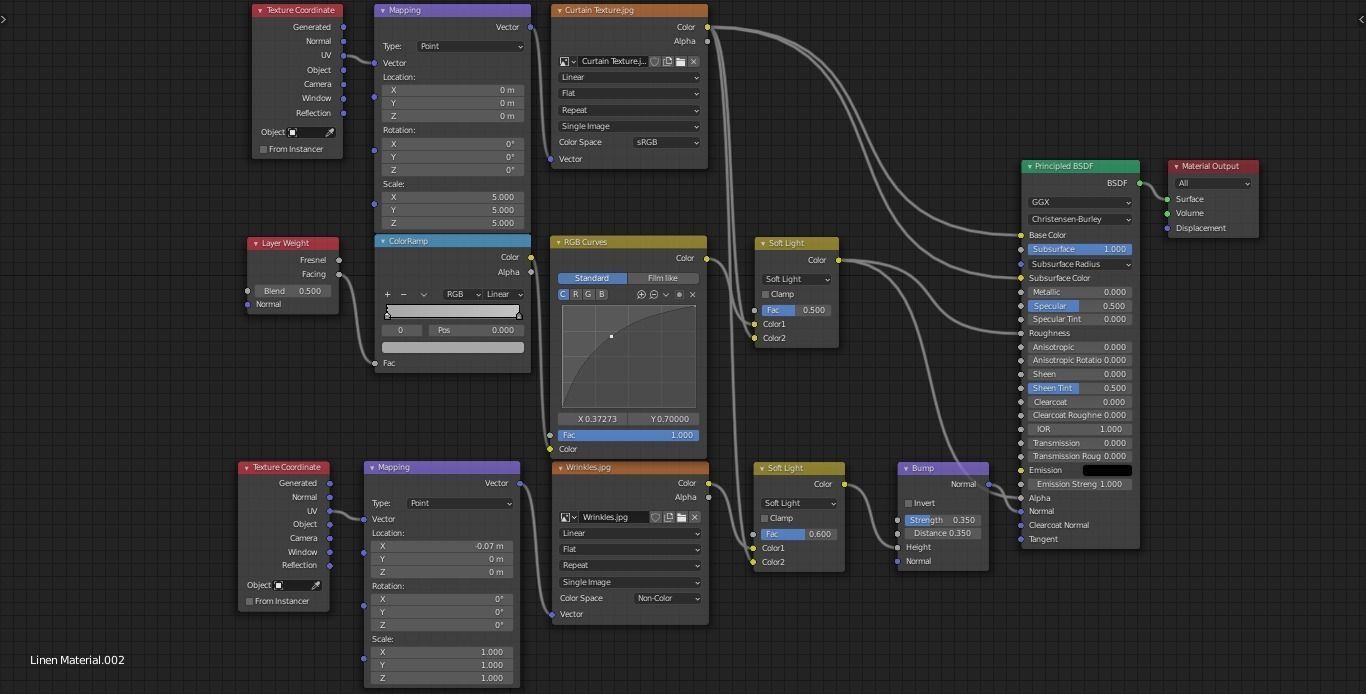This screenshot has height=694, width=1366.
Task: Select right color stop handle on ColorRamp
Action: pyautogui.click(x=519, y=316)
